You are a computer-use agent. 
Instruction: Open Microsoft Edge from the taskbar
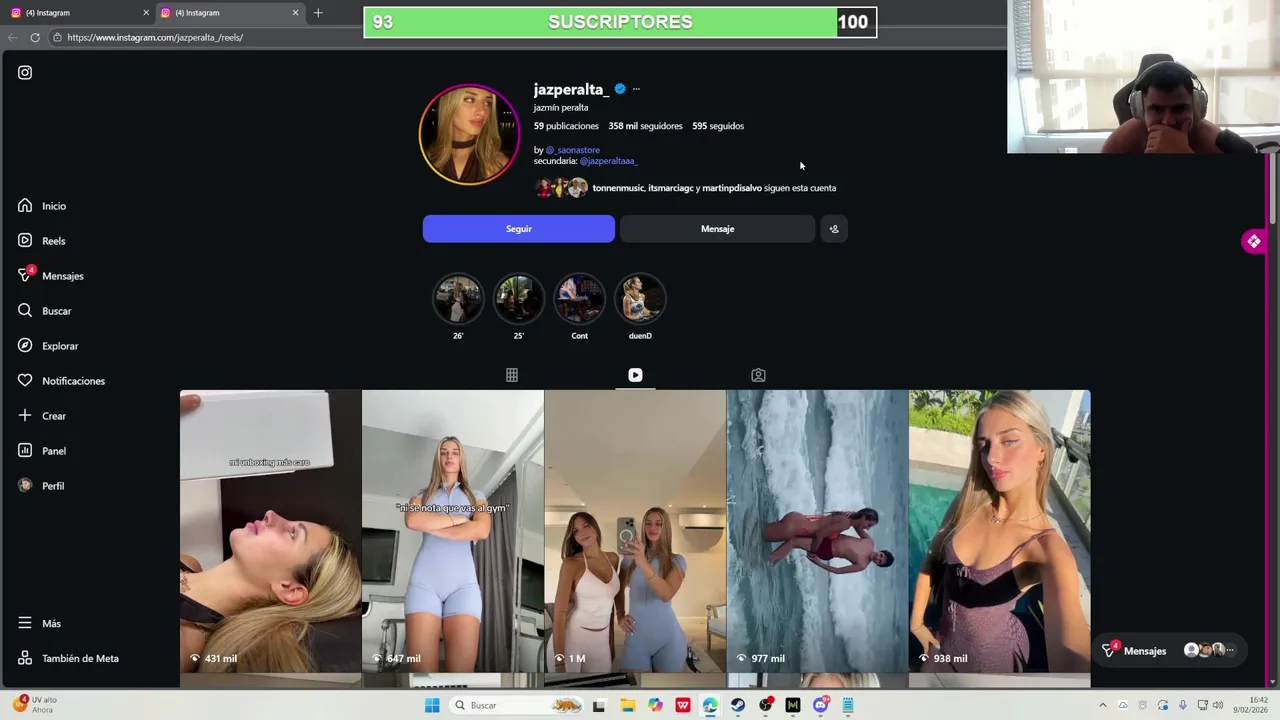(x=710, y=705)
